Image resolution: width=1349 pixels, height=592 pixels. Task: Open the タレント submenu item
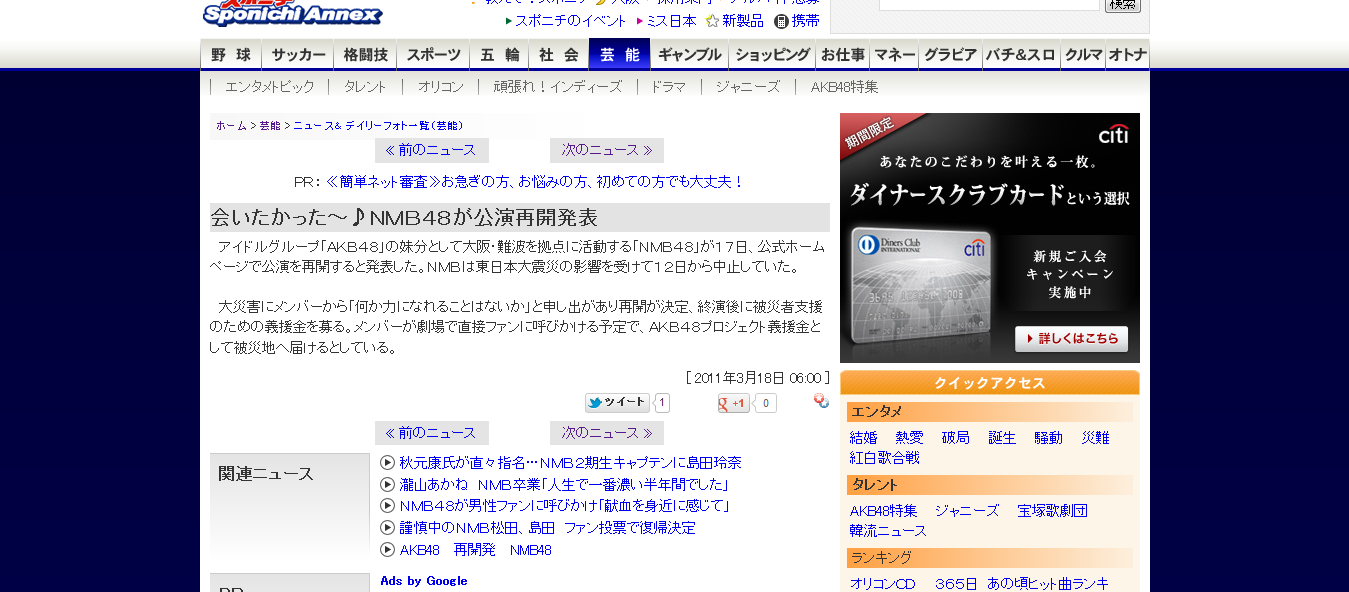(365, 87)
